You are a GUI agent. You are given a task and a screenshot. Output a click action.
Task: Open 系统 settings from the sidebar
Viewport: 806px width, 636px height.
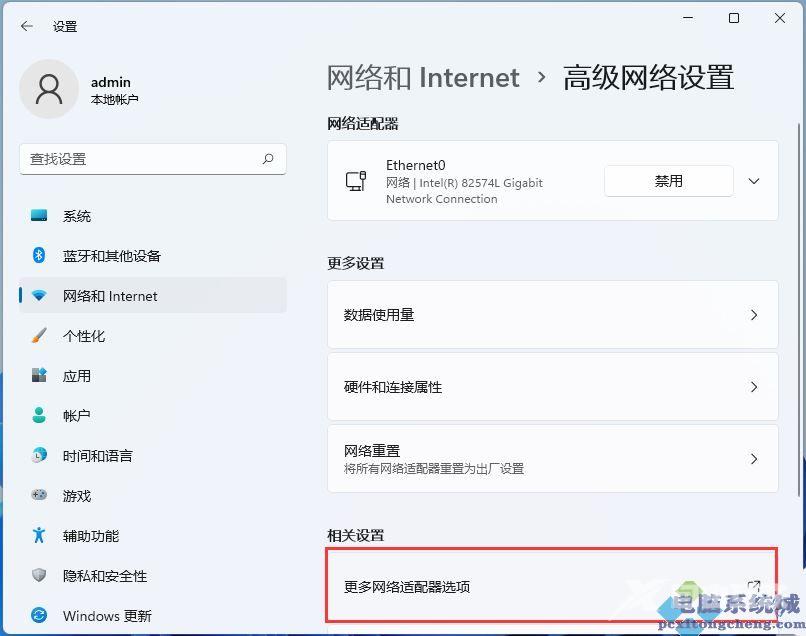[x=77, y=216]
